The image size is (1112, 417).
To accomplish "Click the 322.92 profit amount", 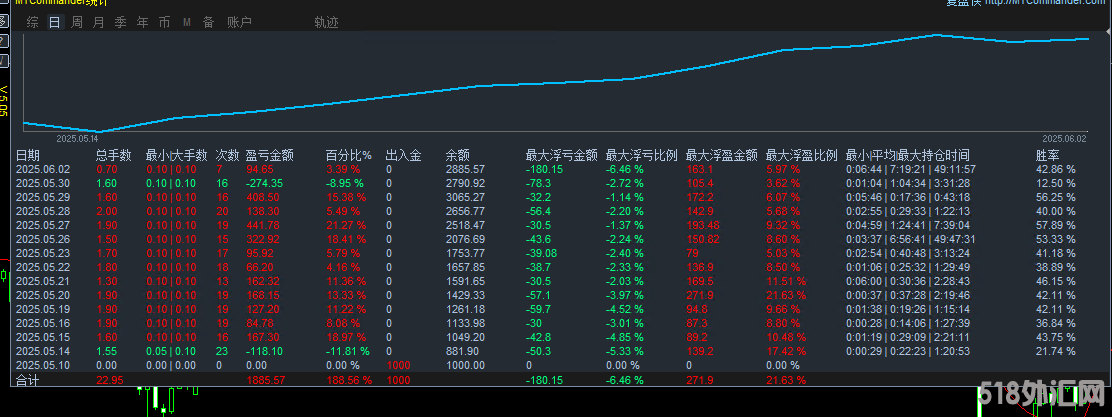I will point(262,239).
